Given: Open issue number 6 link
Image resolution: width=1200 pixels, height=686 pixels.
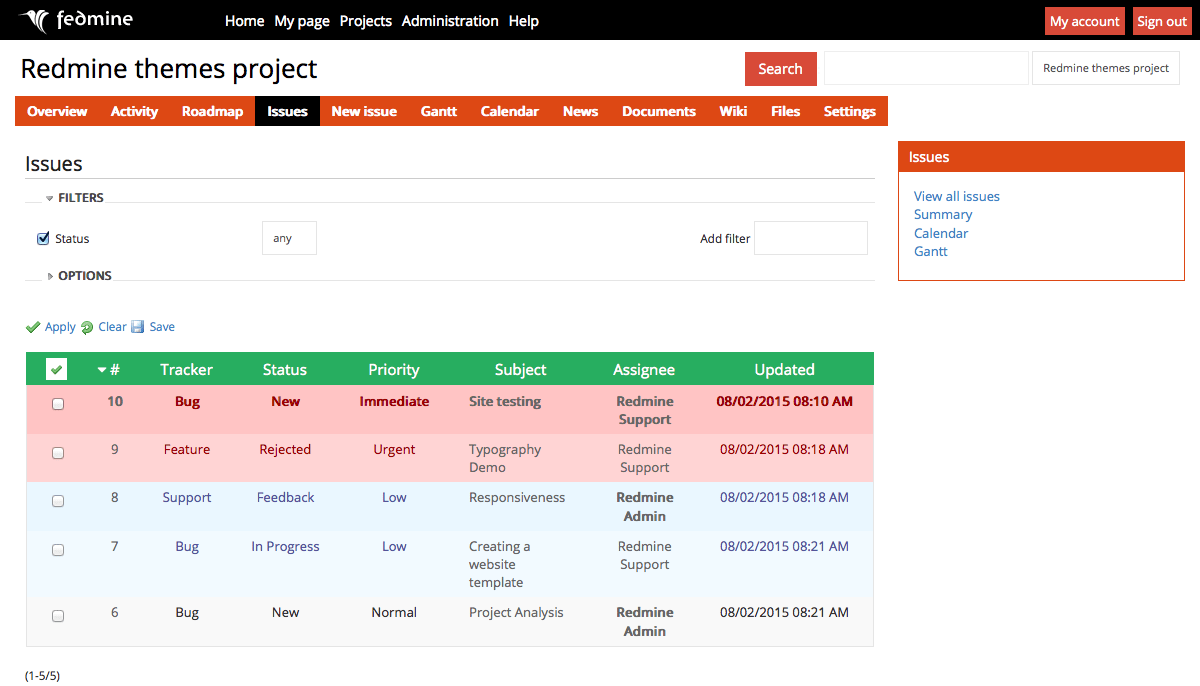Looking at the screenshot, I should pyautogui.click(x=115, y=612).
